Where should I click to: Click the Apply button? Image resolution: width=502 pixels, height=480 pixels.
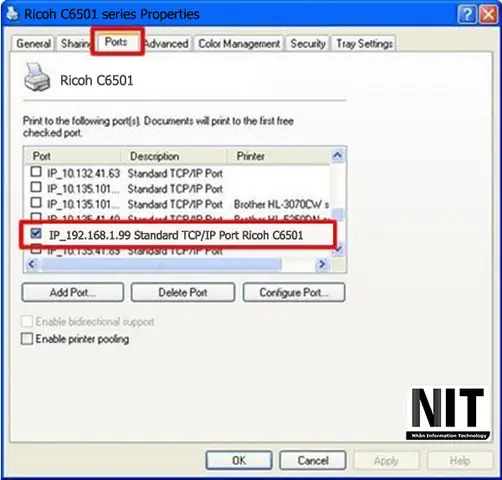pos(386,461)
